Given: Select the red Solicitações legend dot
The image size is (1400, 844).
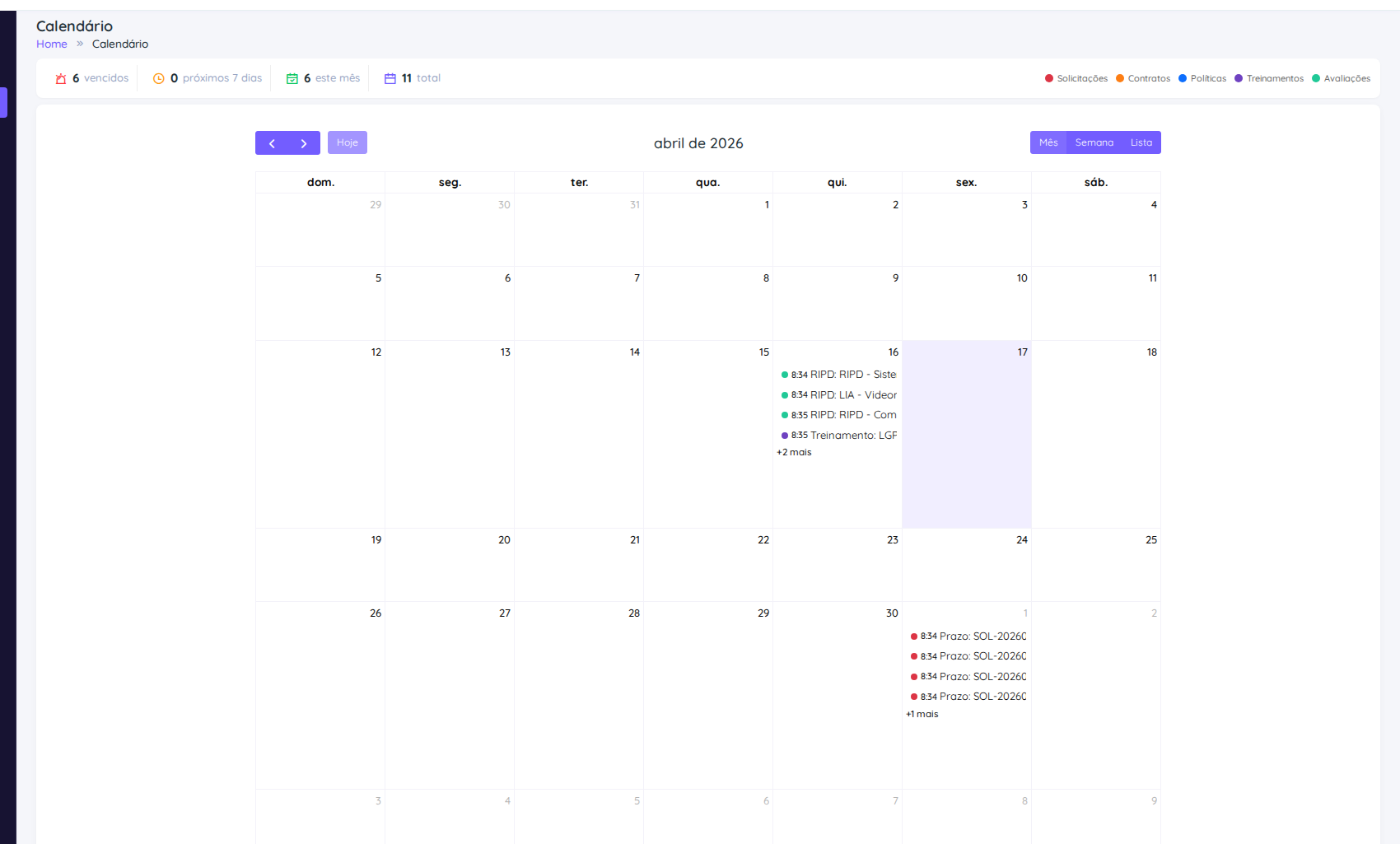Looking at the screenshot, I should tap(1048, 77).
